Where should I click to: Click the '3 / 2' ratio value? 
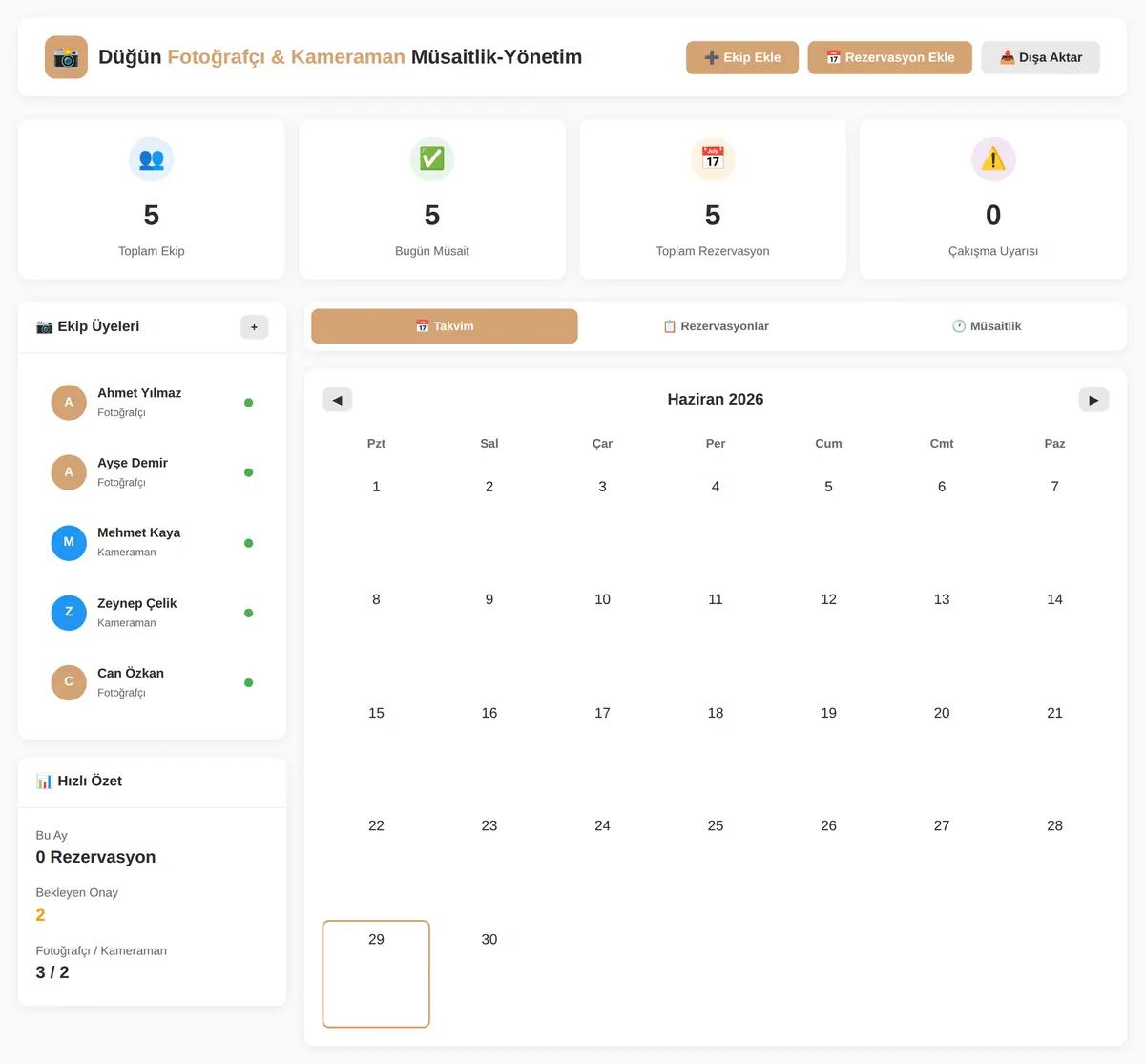click(x=52, y=972)
